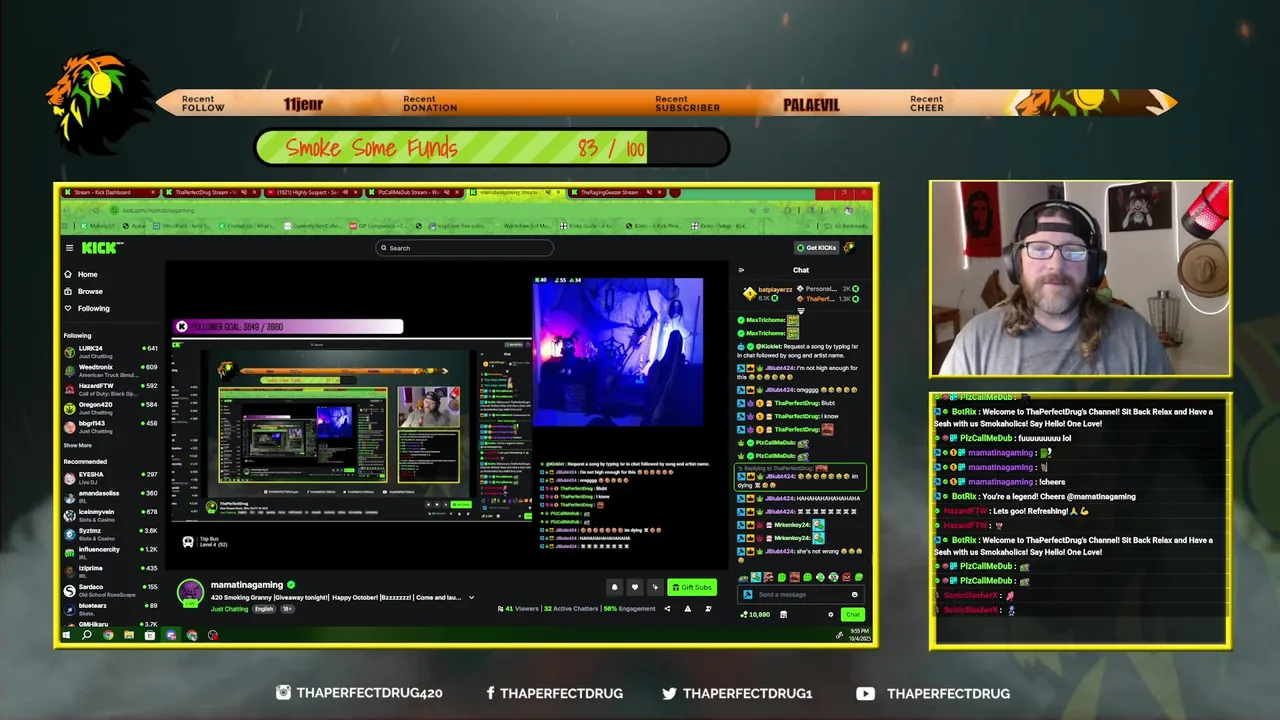Switch to Highly Suspect YouTube browser tab
The image size is (1280, 720).
coord(312,192)
